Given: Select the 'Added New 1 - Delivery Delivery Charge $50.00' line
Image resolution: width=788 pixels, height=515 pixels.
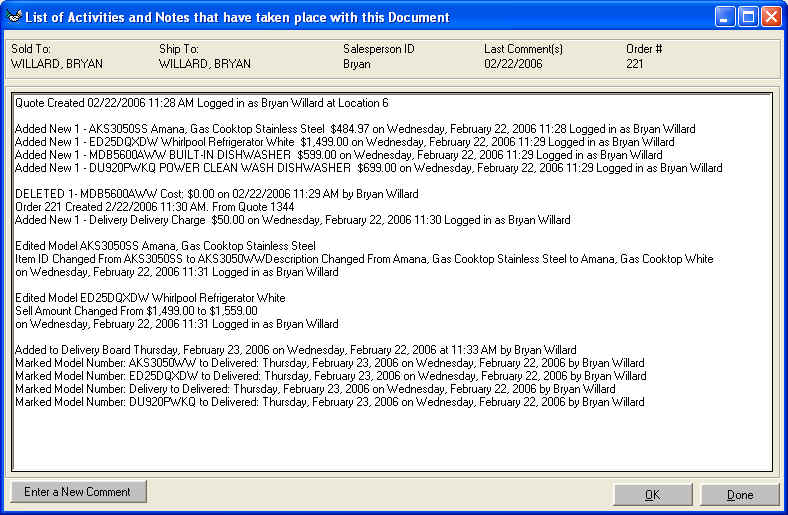Looking at the screenshot, I should pos(292,220).
